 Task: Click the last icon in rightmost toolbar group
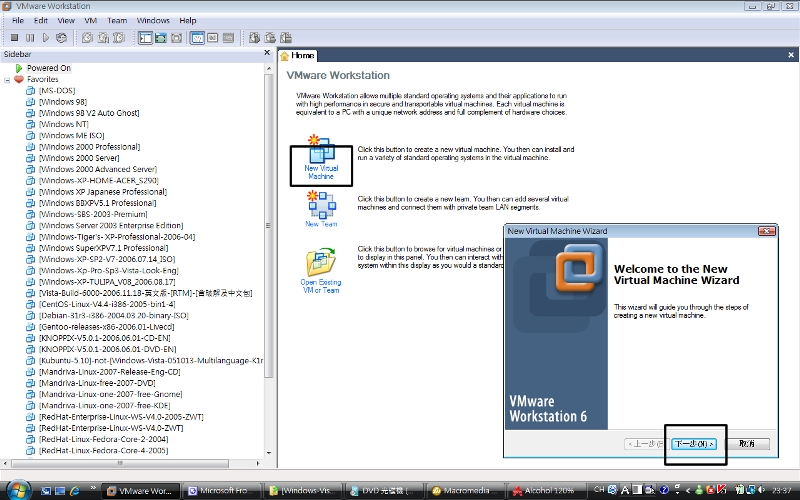click(286, 38)
